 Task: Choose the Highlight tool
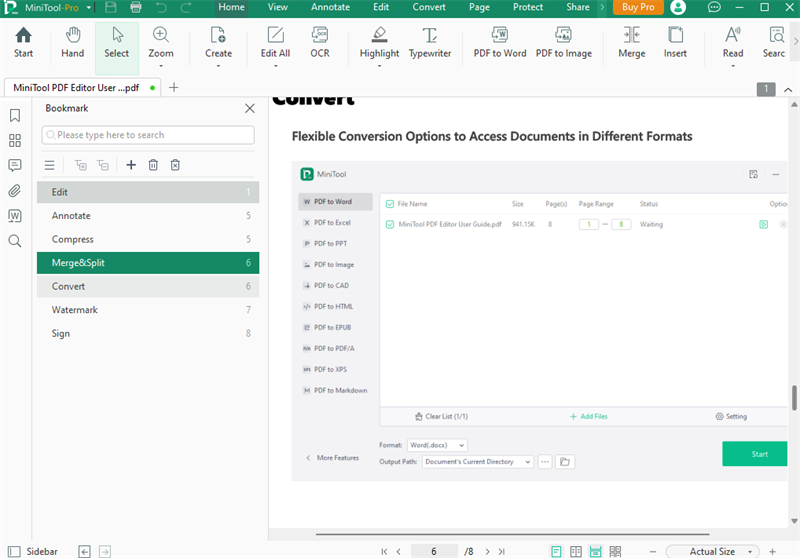tap(379, 43)
